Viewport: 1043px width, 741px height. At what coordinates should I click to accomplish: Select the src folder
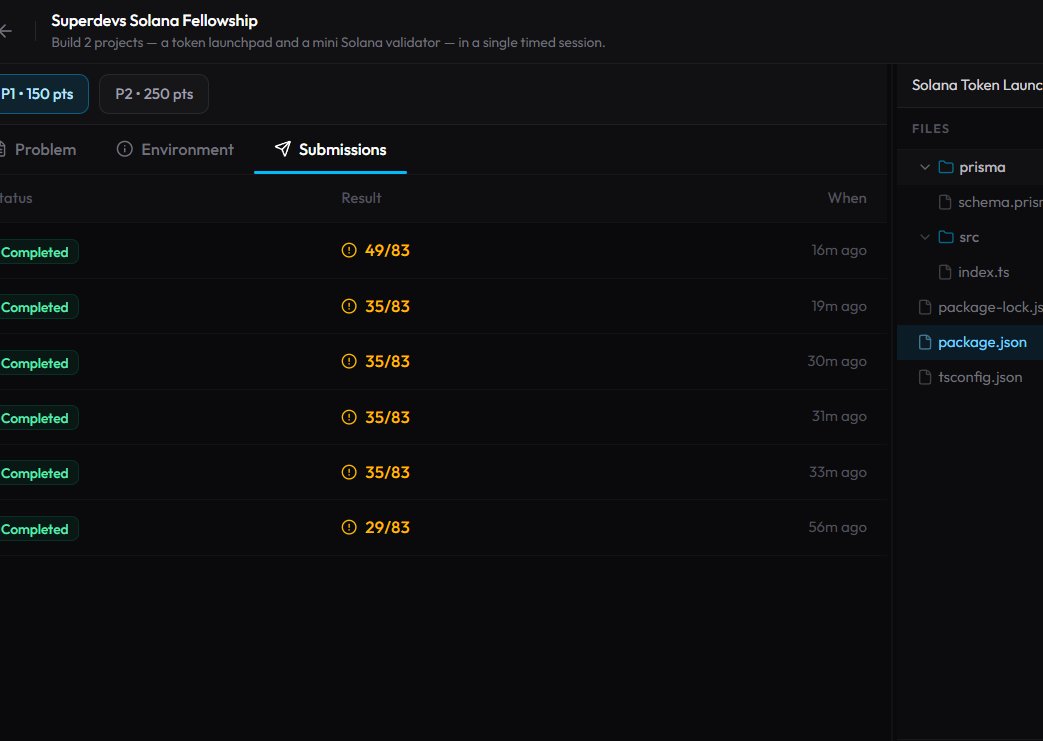click(x=968, y=237)
